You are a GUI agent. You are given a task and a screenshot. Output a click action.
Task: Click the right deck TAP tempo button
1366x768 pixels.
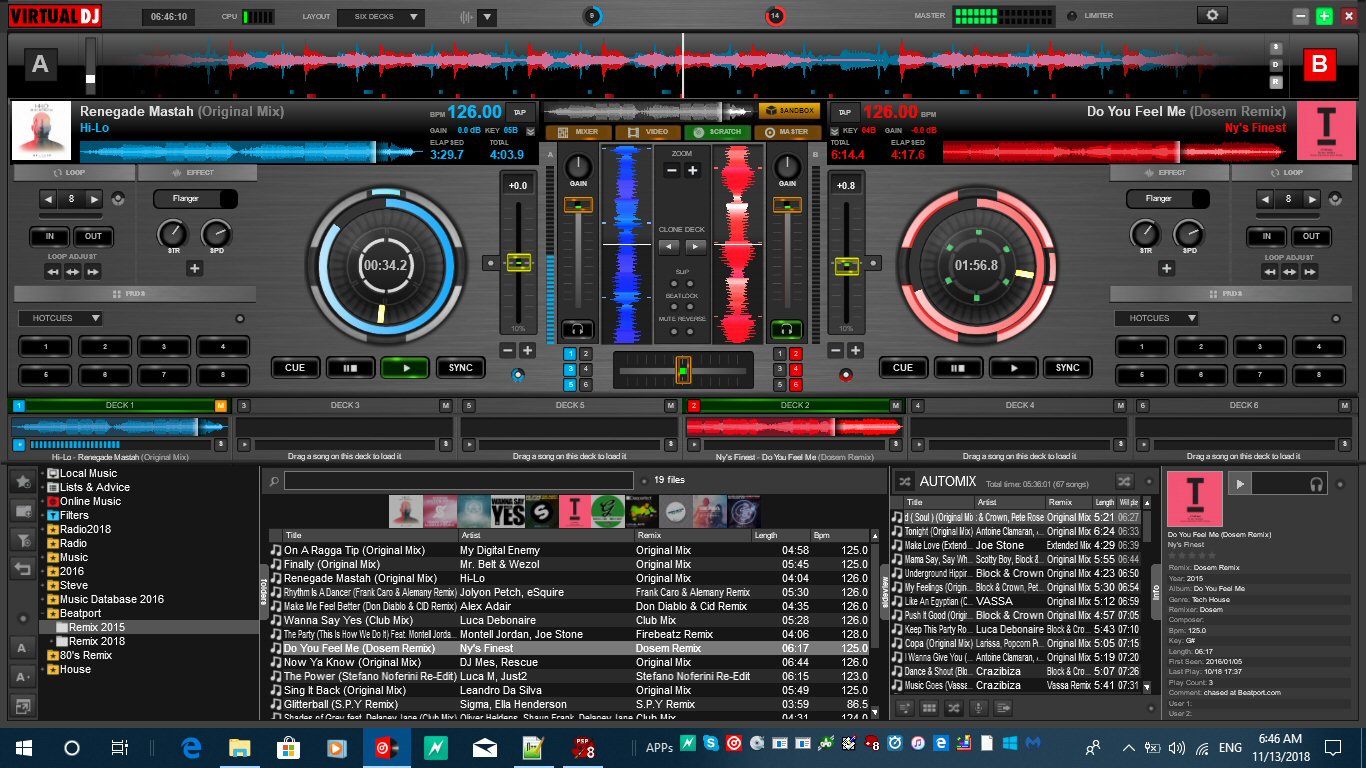click(845, 112)
